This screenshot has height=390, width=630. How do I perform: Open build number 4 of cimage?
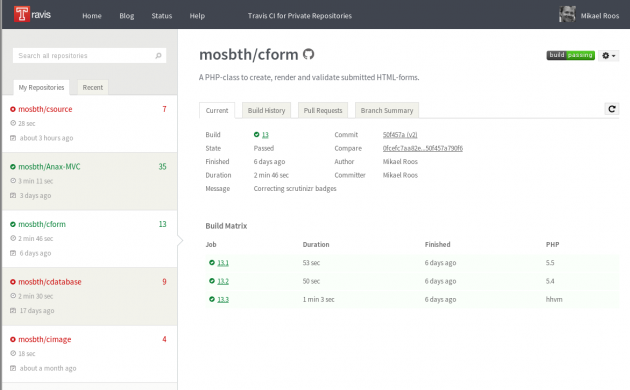coord(164,339)
